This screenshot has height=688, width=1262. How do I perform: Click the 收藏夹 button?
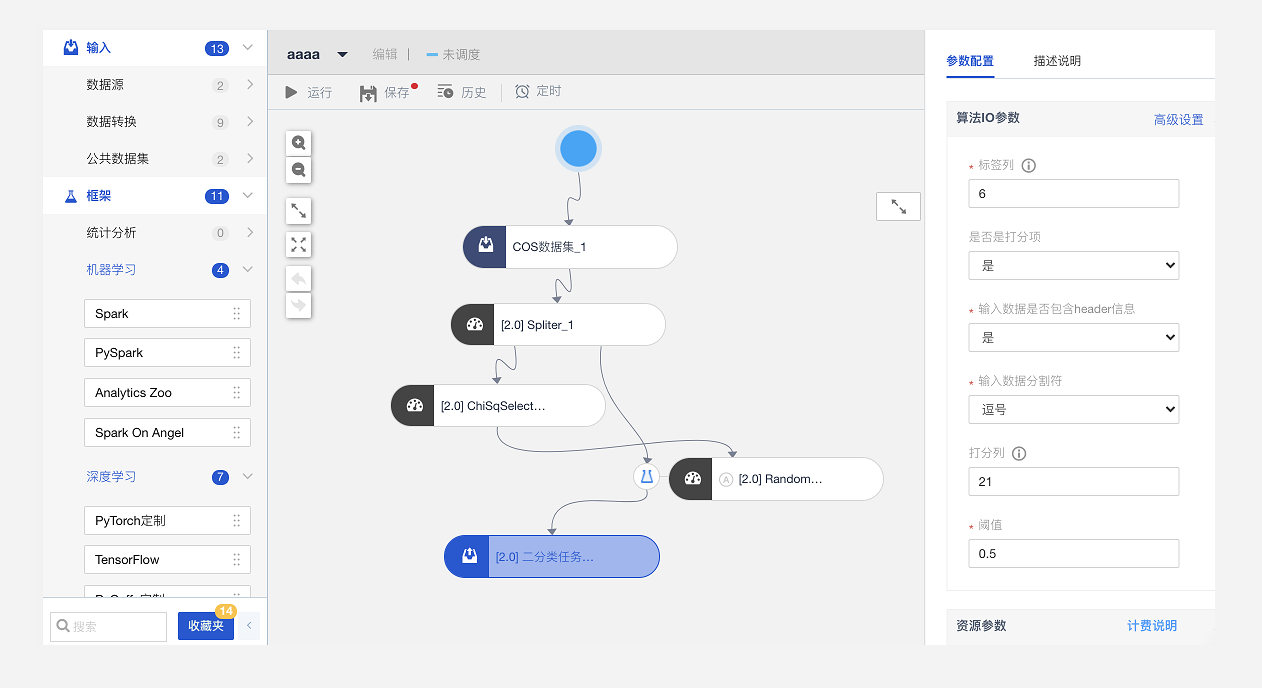[x=206, y=627]
